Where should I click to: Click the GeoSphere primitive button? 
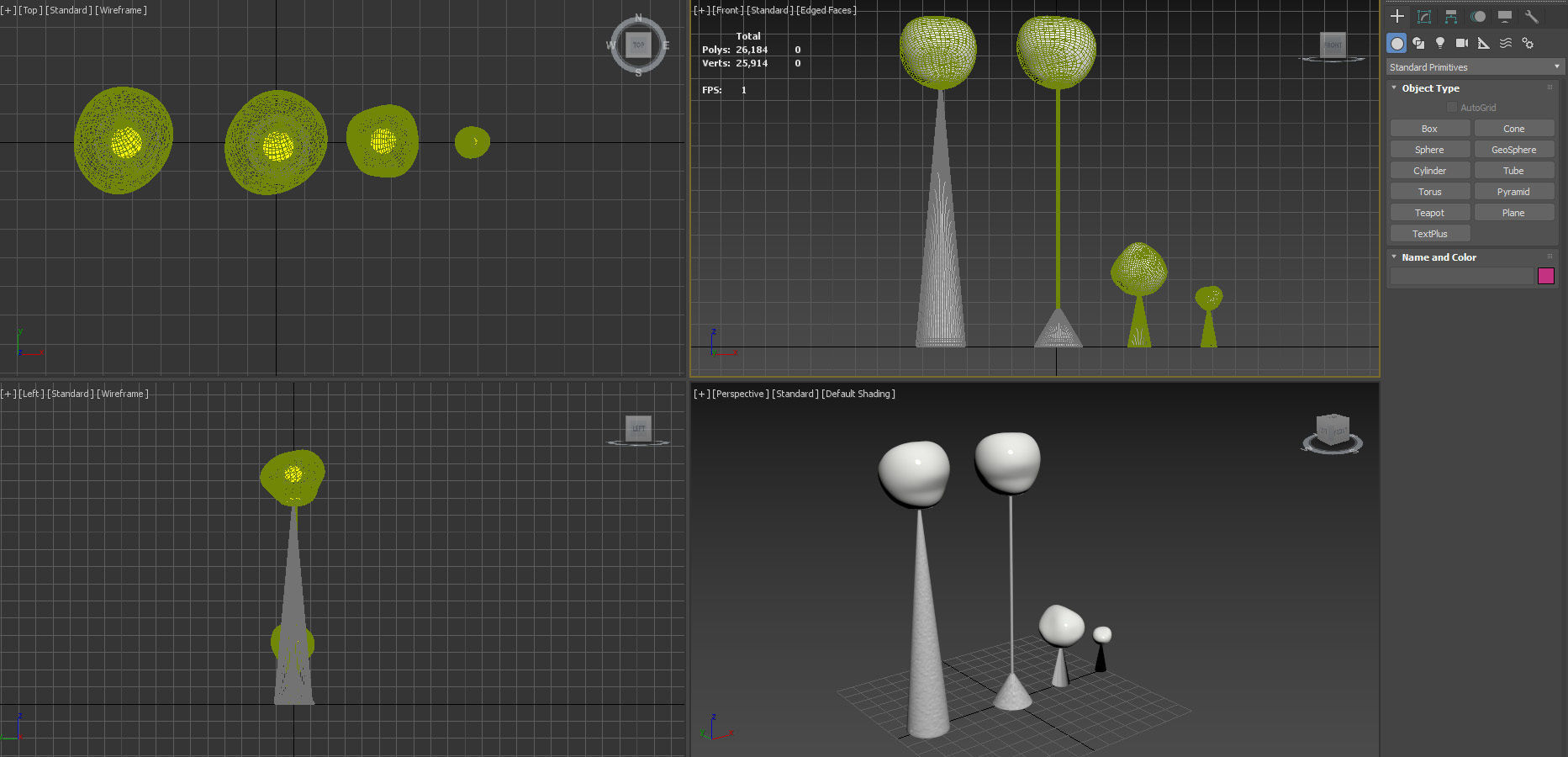tap(1514, 150)
